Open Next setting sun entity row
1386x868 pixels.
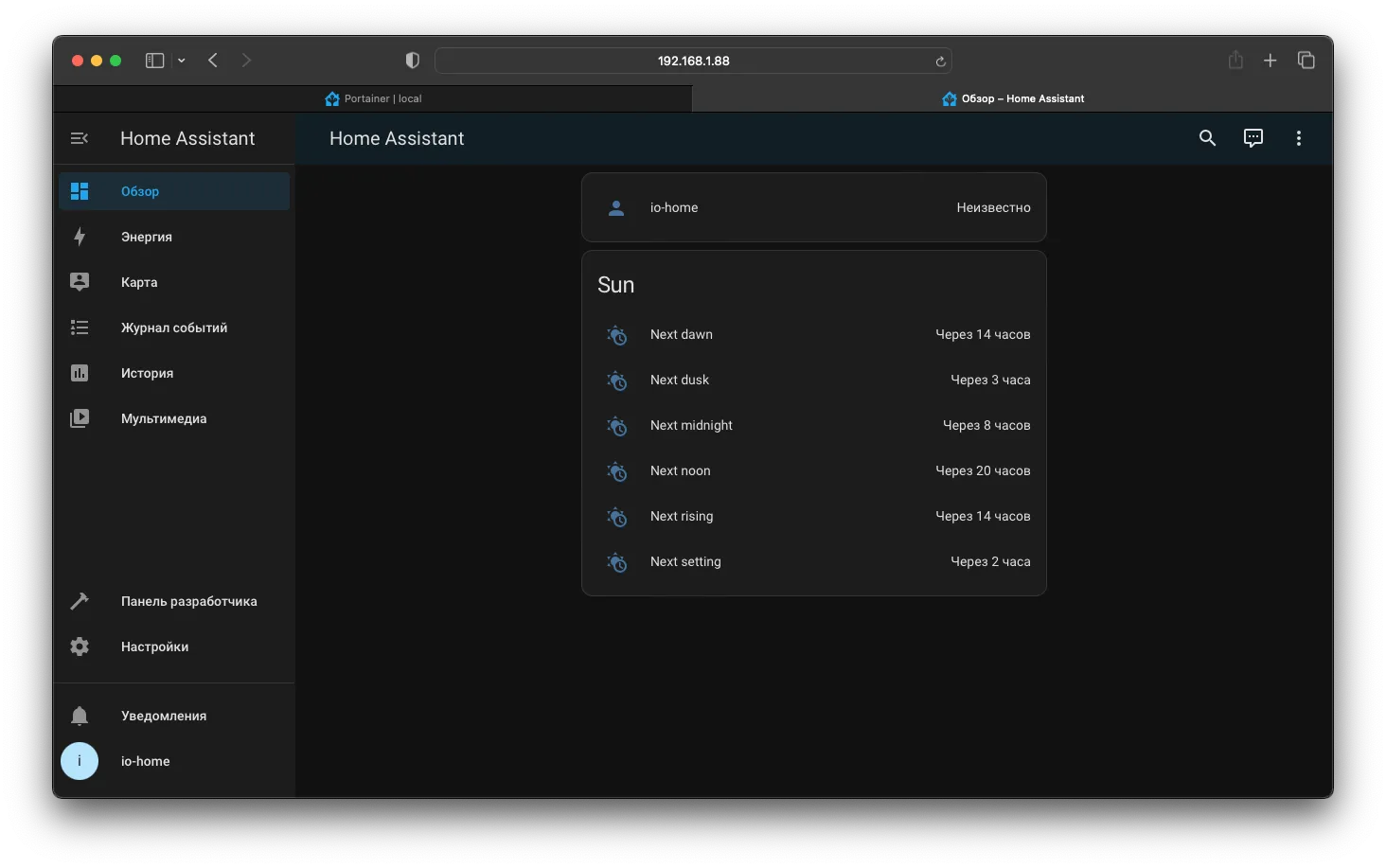[x=814, y=561]
